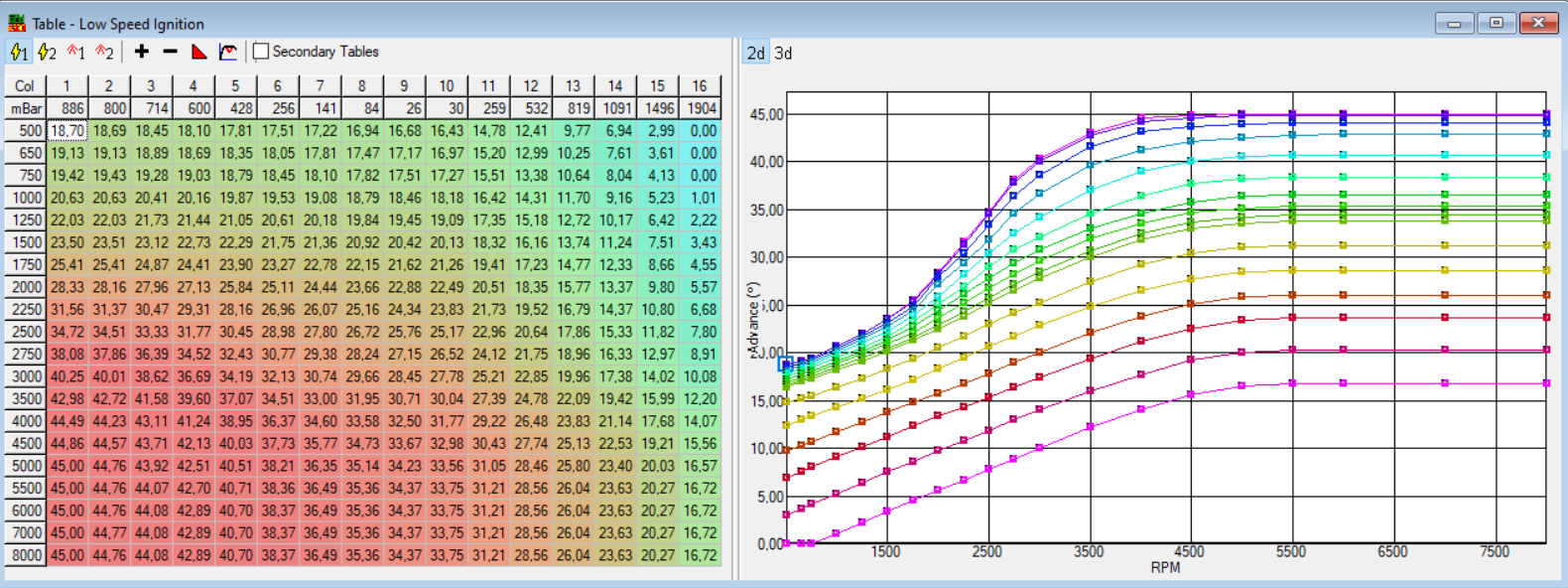Select row header 8000
This screenshot has height=588, width=1568.
[x=25, y=555]
